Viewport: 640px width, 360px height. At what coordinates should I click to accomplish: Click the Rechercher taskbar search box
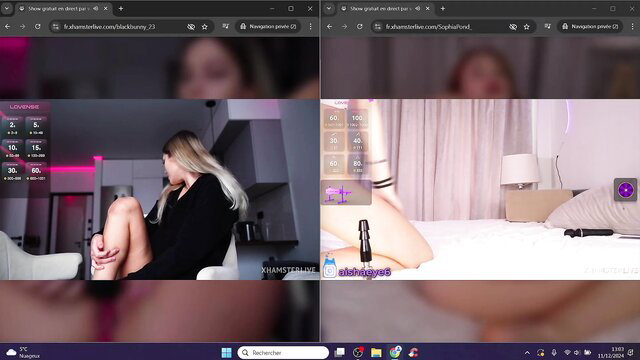tap(283, 352)
